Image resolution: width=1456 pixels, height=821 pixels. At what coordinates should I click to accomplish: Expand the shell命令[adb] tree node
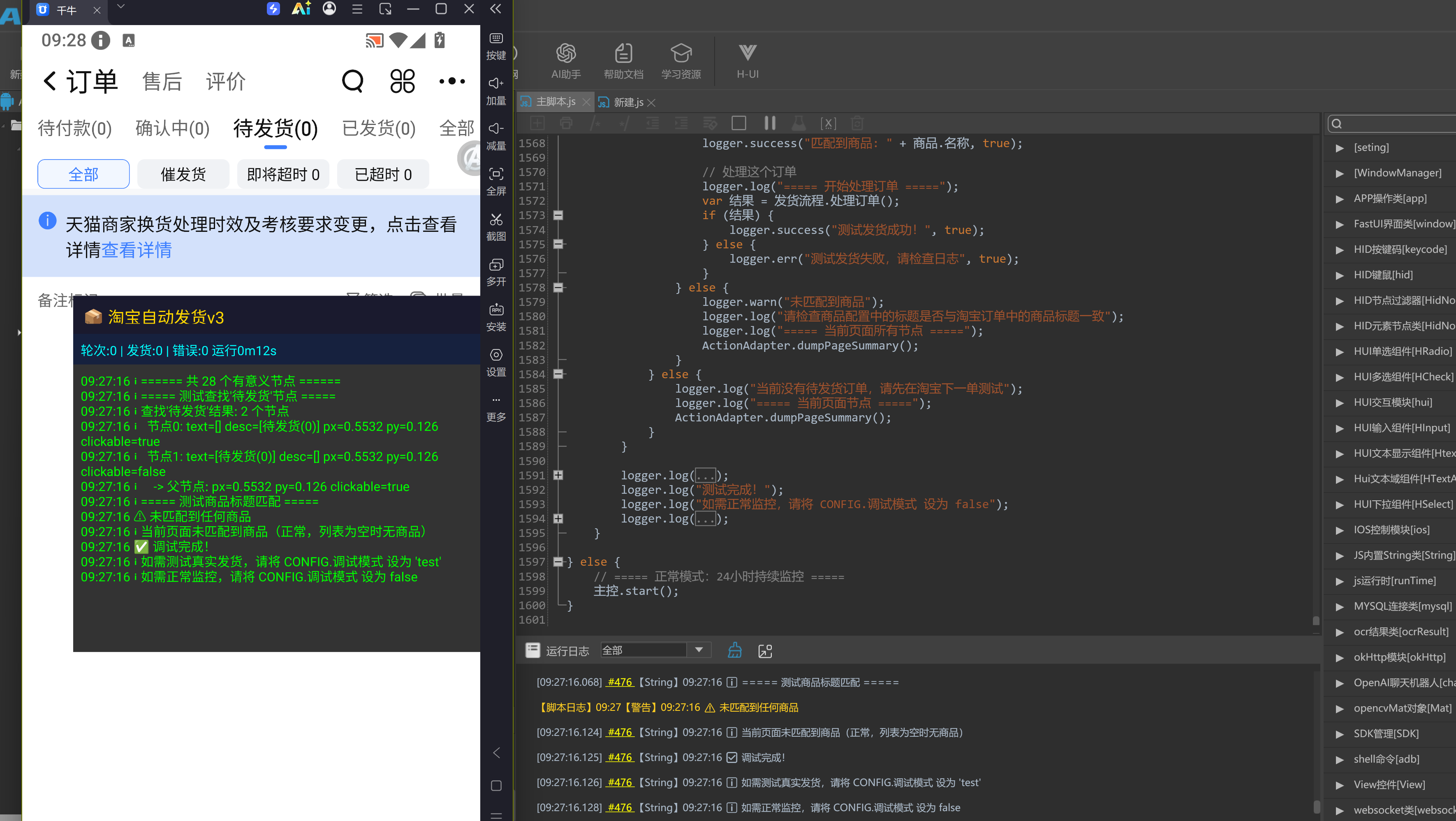(x=1339, y=759)
